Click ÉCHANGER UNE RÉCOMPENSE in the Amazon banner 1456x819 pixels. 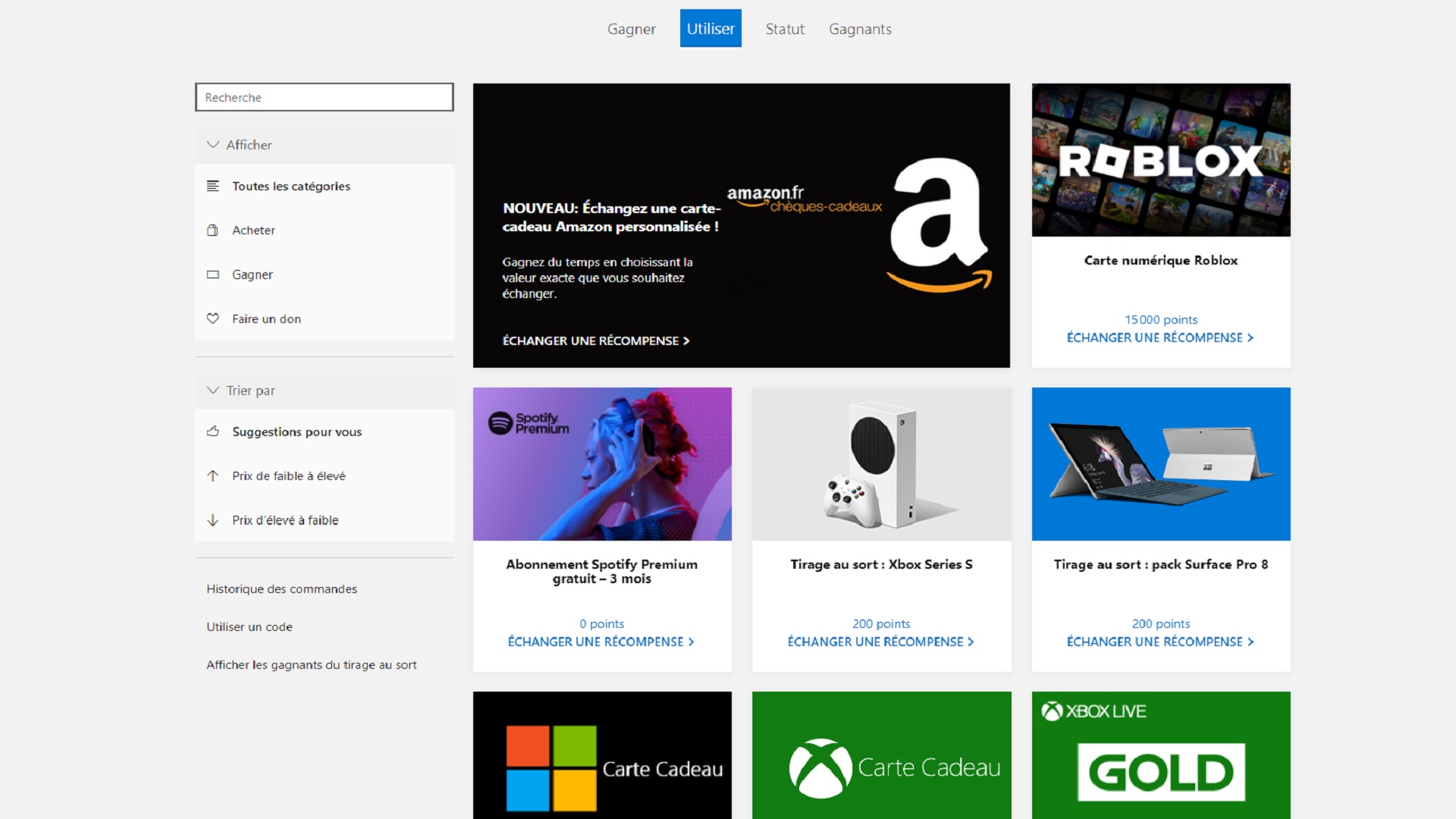click(595, 340)
